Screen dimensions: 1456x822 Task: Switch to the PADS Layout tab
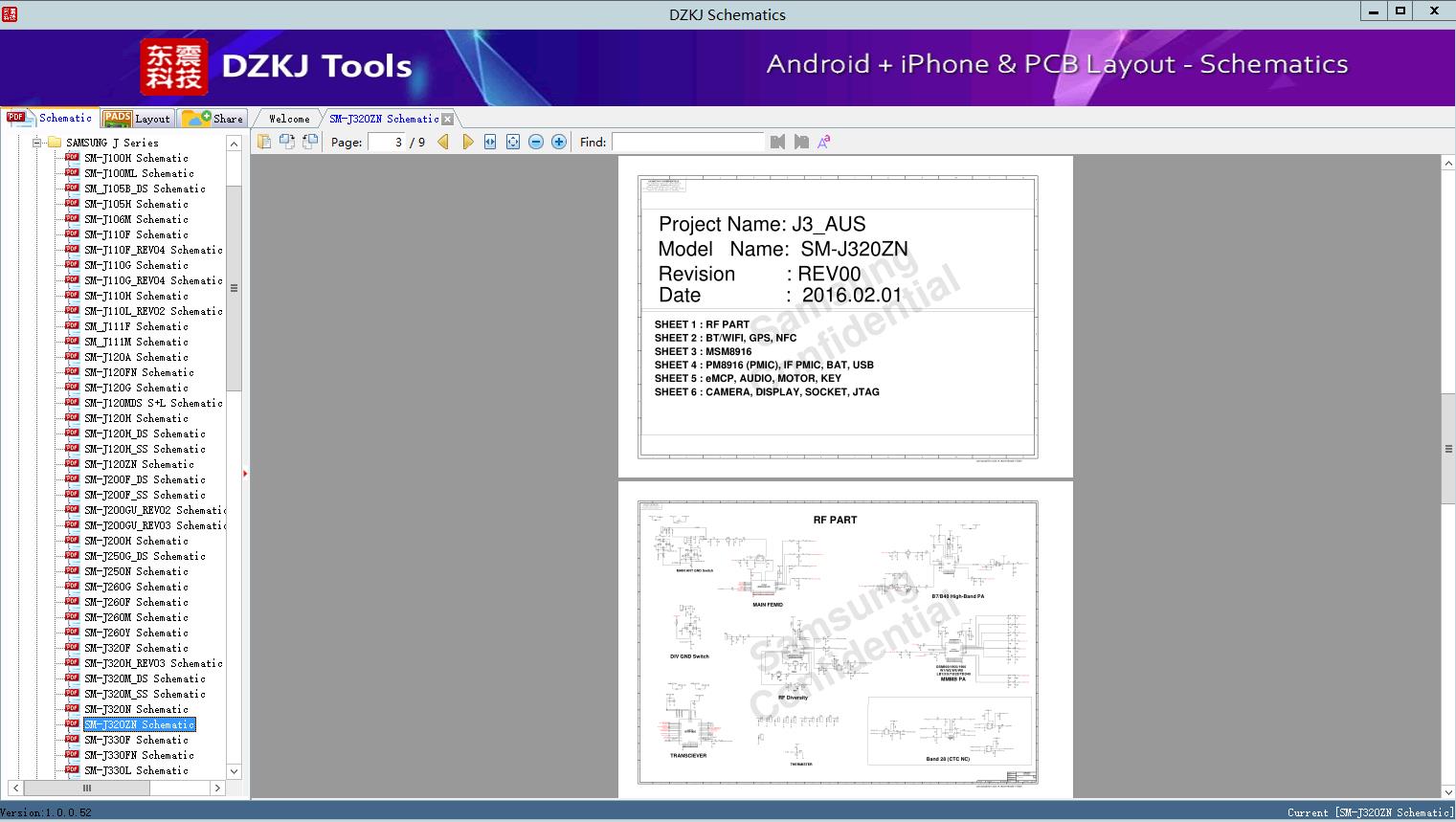click(137, 119)
